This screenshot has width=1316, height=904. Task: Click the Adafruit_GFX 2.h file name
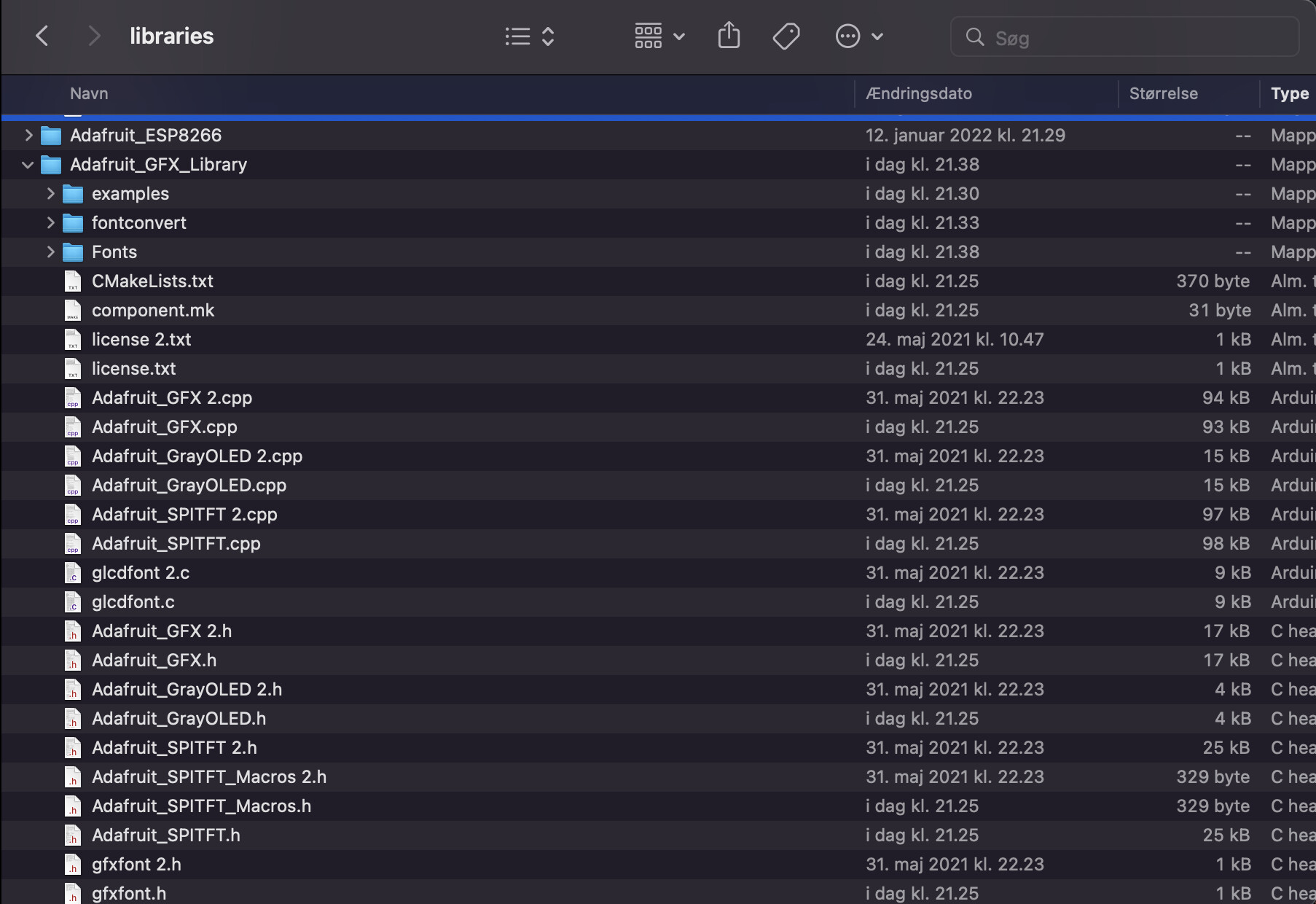[162, 631]
